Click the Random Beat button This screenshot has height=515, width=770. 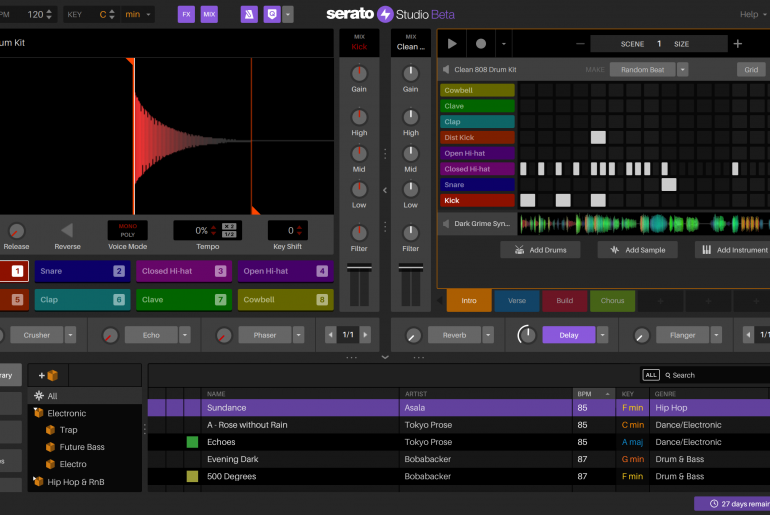tap(642, 70)
